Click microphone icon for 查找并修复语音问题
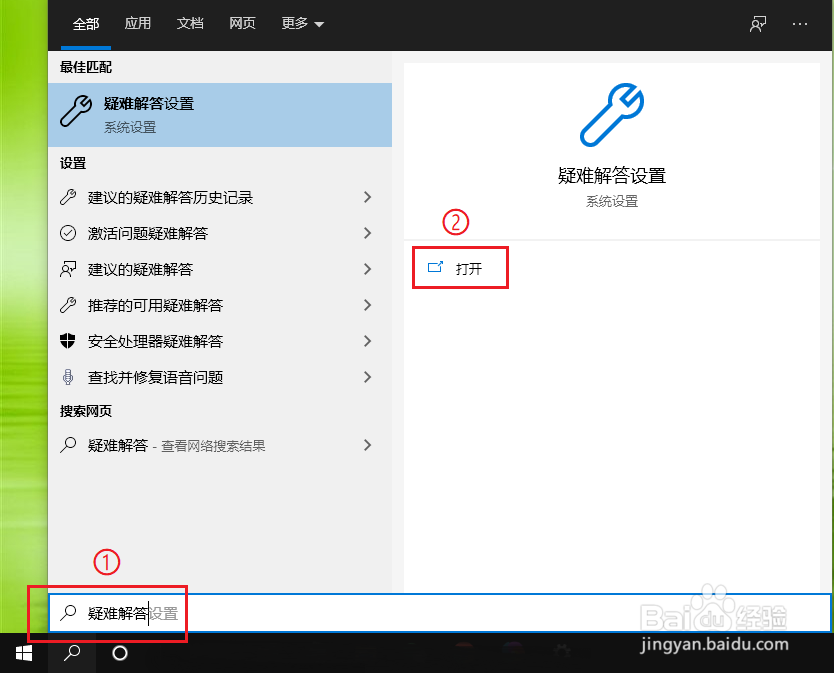 click(x=68, y=377)
